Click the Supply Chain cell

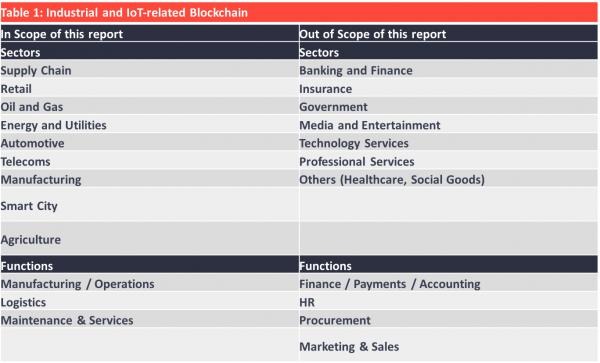[x=149, y=70]
